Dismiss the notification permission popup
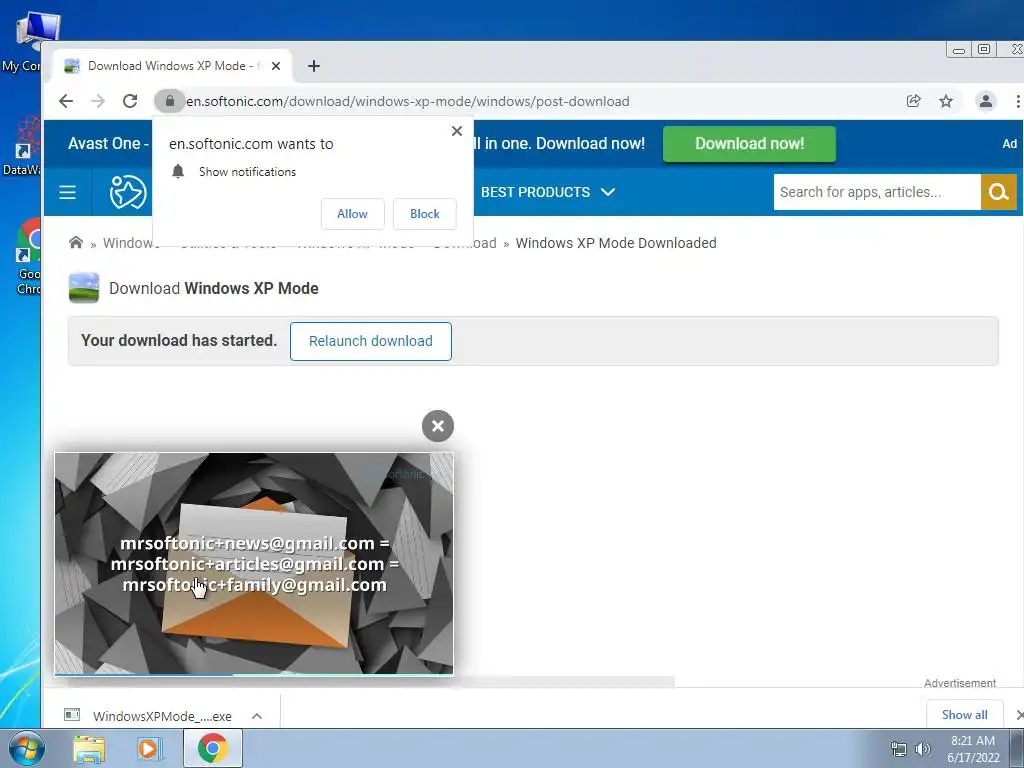The width and height of the screenshot is (1024, 768). (457, 131)
